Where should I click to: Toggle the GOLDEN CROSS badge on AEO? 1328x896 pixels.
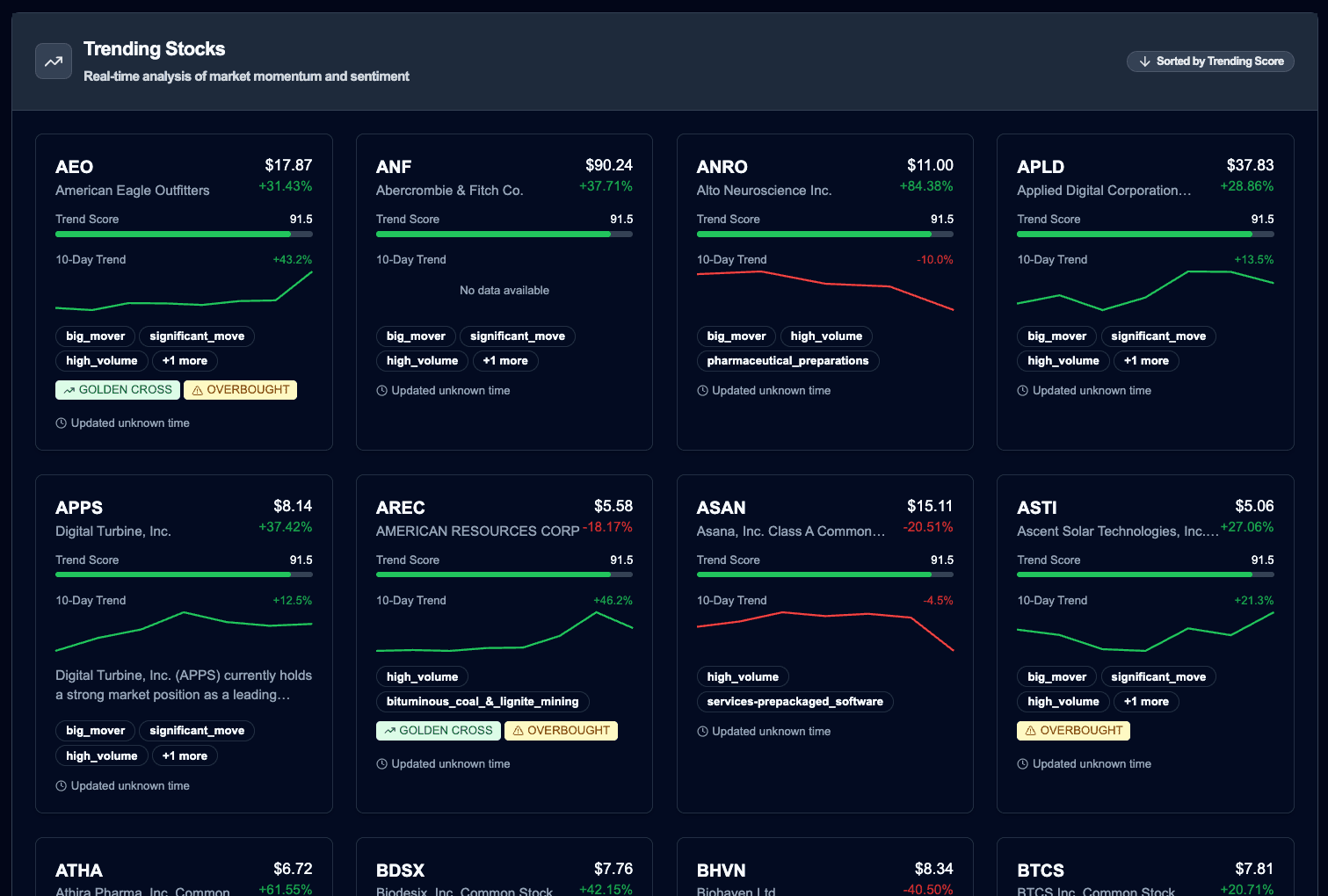(117, 389)
